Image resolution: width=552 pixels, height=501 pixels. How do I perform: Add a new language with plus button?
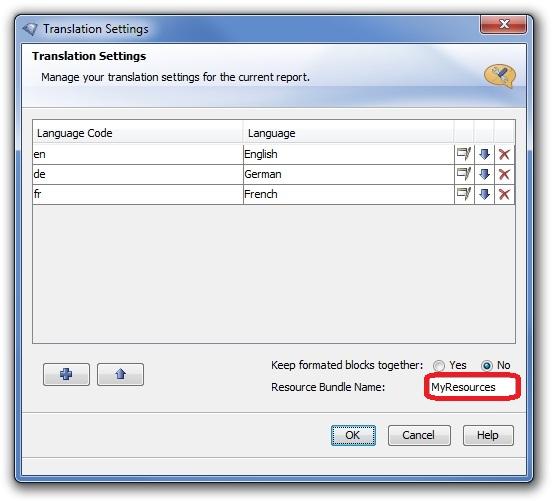coord(66,374)
